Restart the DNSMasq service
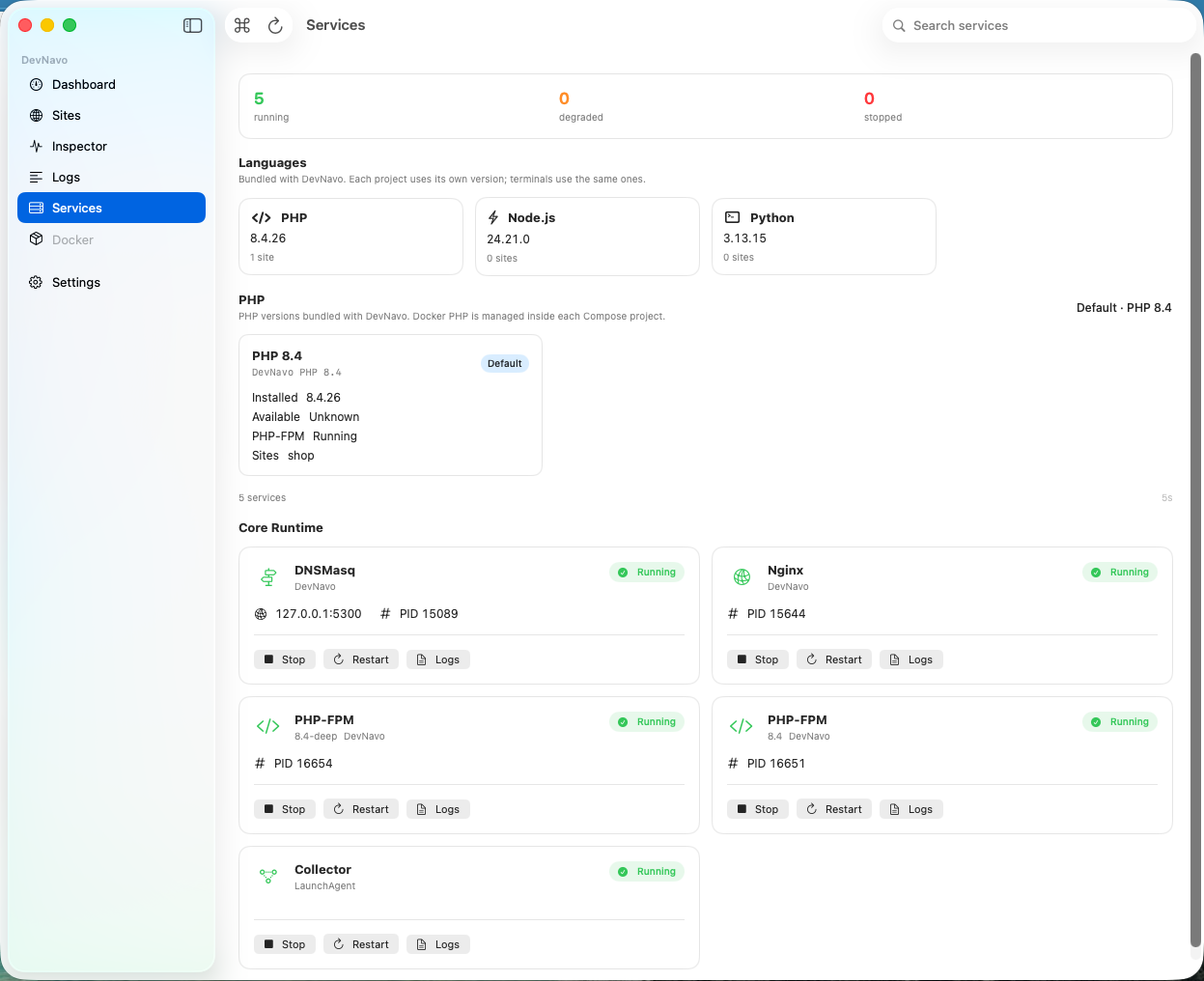The image size is (1204, 981). 361,659
